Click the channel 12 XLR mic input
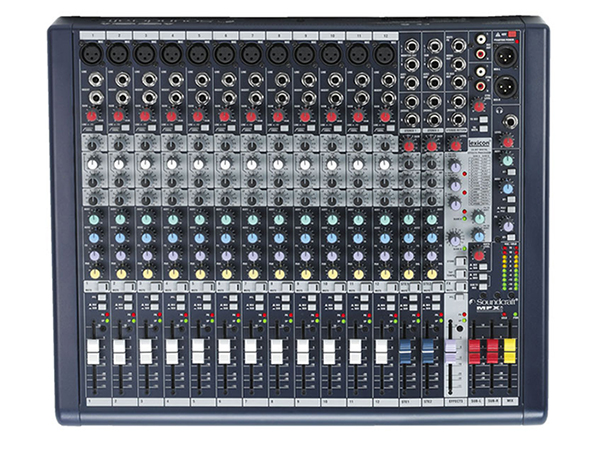This screenshot has width=600, height=450. (382, 50)
